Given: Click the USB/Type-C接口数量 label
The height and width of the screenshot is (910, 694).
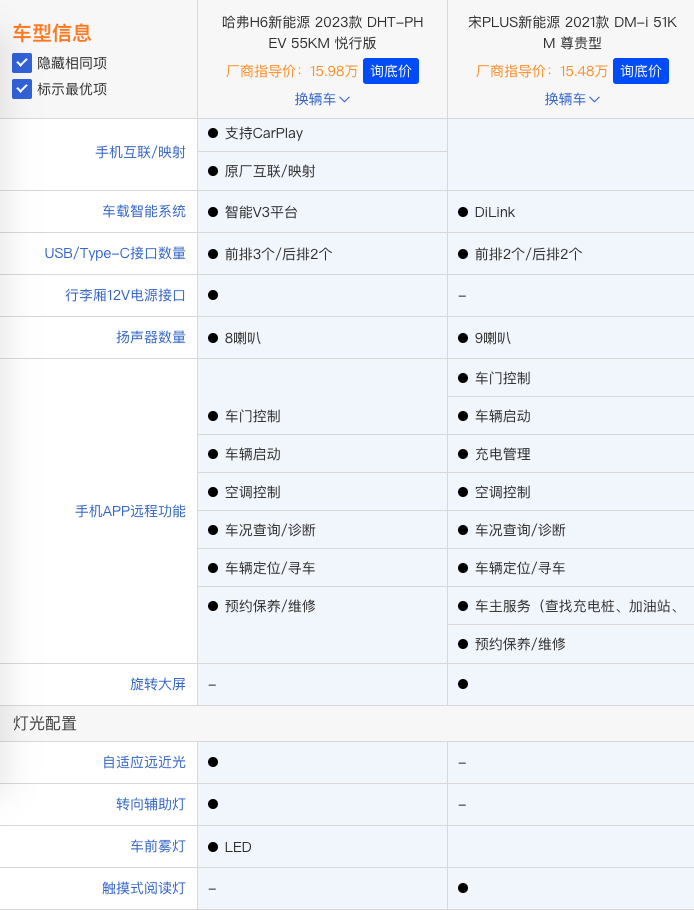Looking at the screenshot, I should [x=115, y=254].
